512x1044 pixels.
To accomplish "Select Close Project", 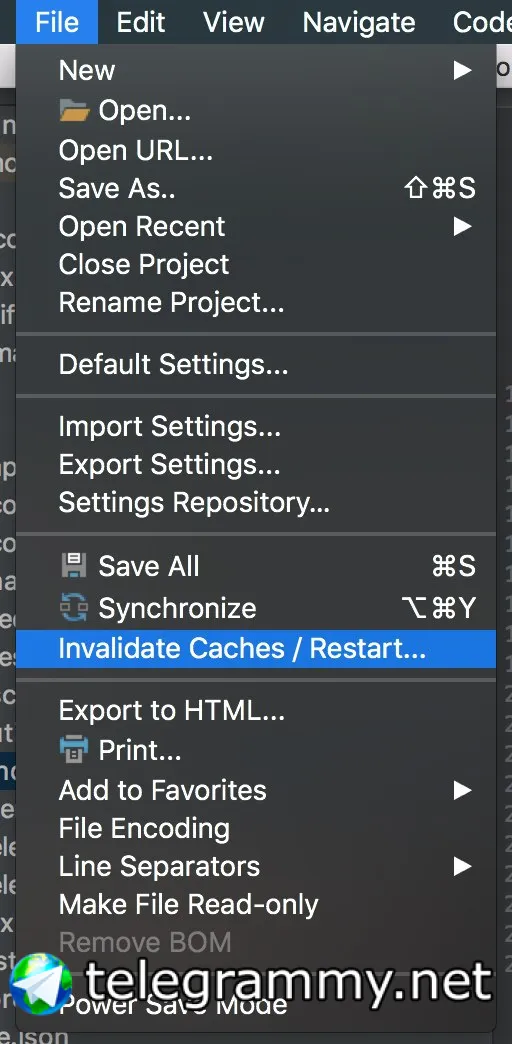I will point(256,264).
